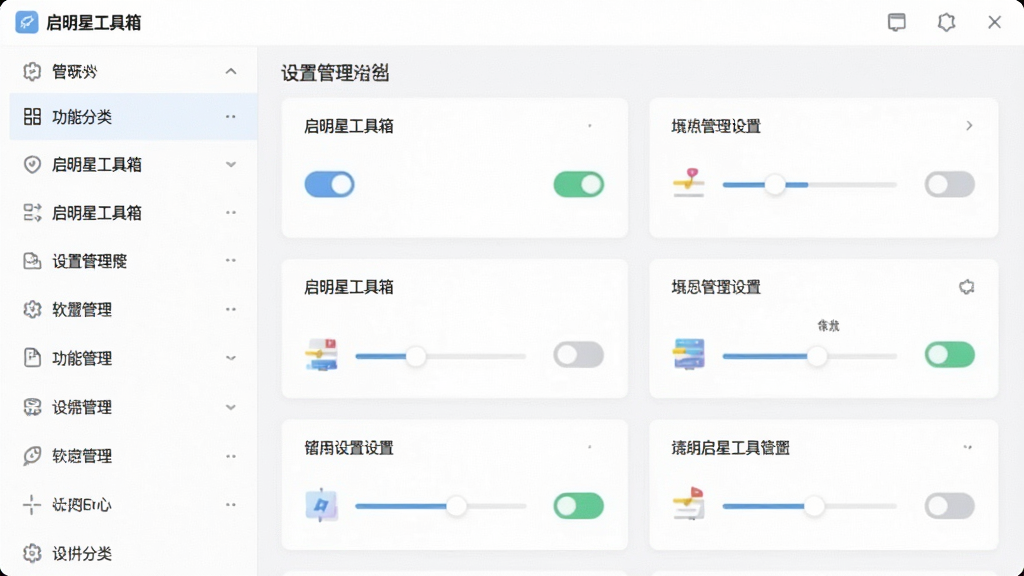1024x576 pixels.
Task: Disable the green toggle in middle-right card
Action: pyautogui.click(x=950, y=355)
